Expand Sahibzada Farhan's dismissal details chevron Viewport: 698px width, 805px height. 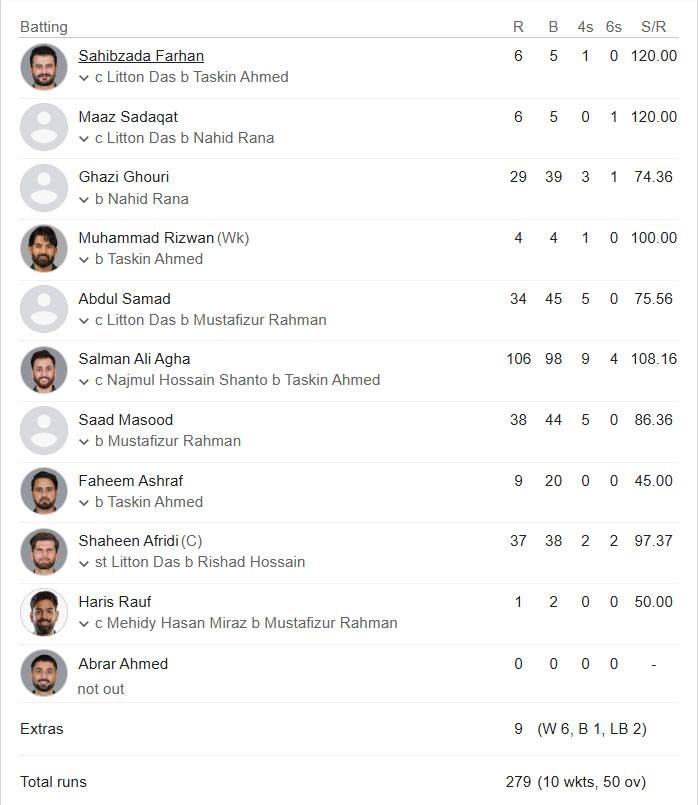[84, 78]
